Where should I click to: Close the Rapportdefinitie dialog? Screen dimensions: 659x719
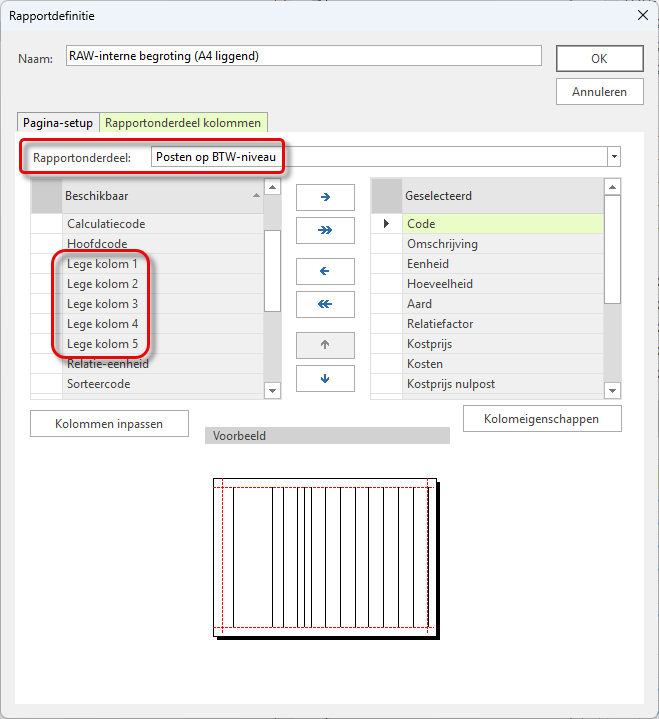642,16
